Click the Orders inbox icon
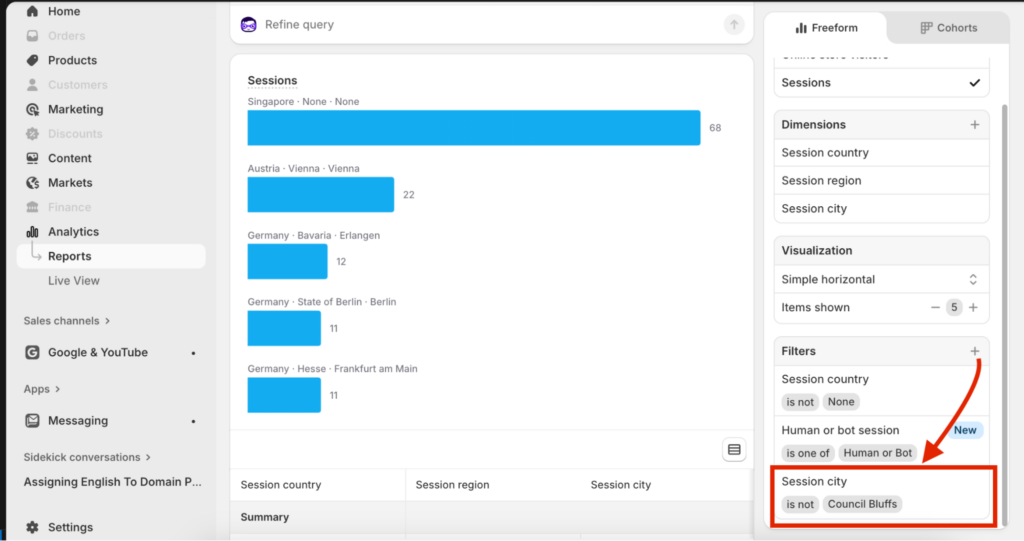Viewport: 1024px width, 541px height. [32, 36]
